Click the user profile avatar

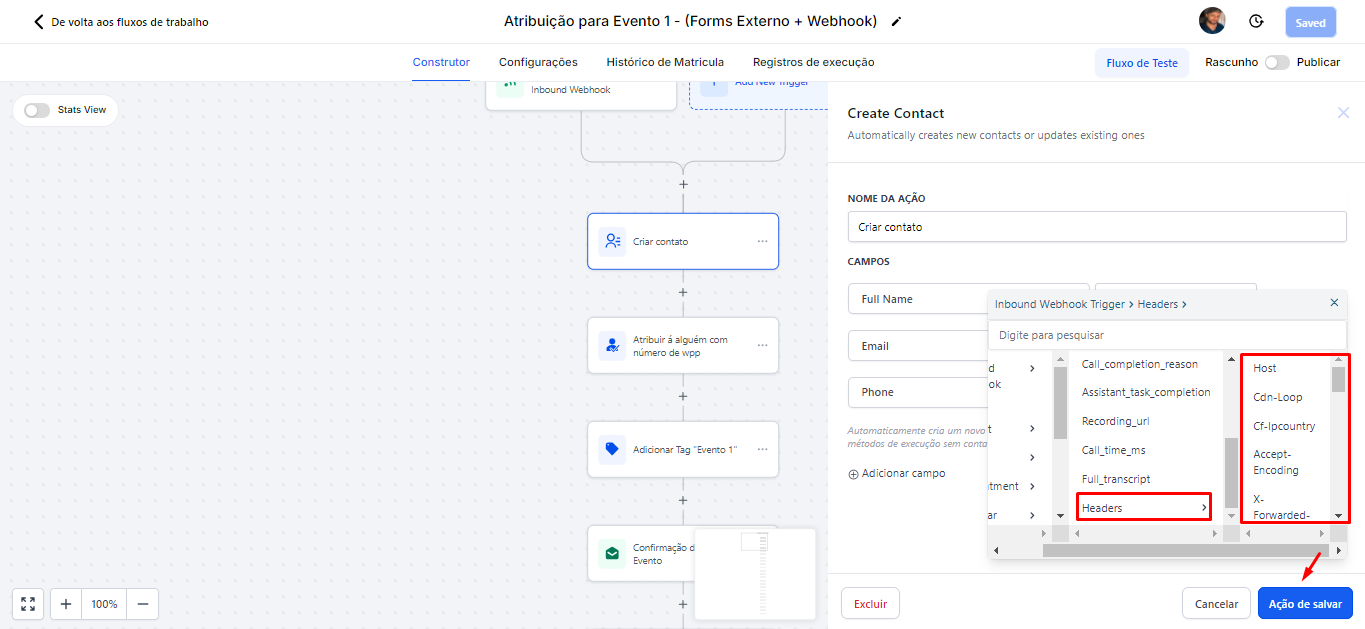pyautogui.click(x=1212, y=21)
